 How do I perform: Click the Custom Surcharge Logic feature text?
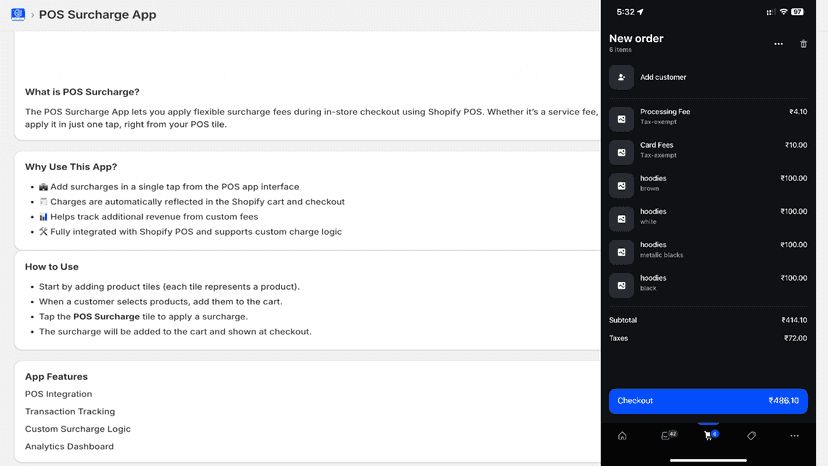click(78, 429)
